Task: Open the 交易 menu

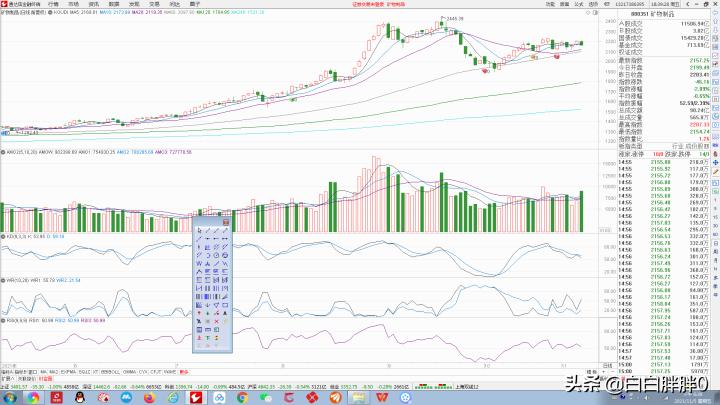Action: click(x=154, y=4)
